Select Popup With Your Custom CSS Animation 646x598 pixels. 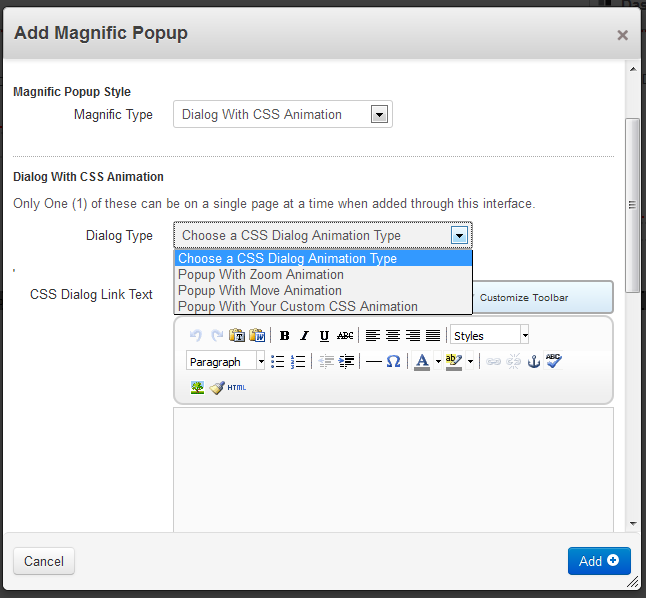pos(323,307)
